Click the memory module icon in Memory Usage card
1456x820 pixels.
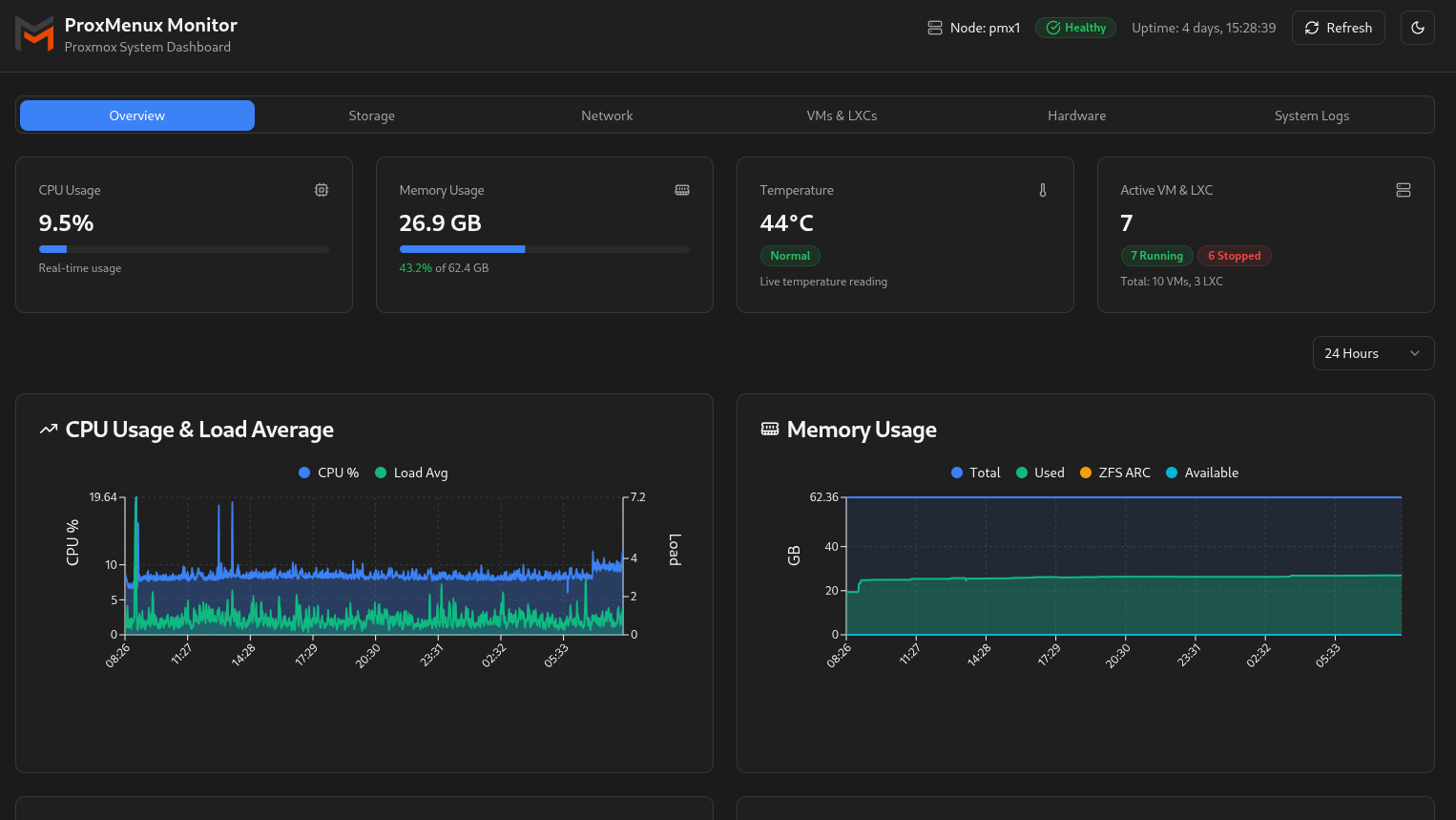[x=682, y=190]
